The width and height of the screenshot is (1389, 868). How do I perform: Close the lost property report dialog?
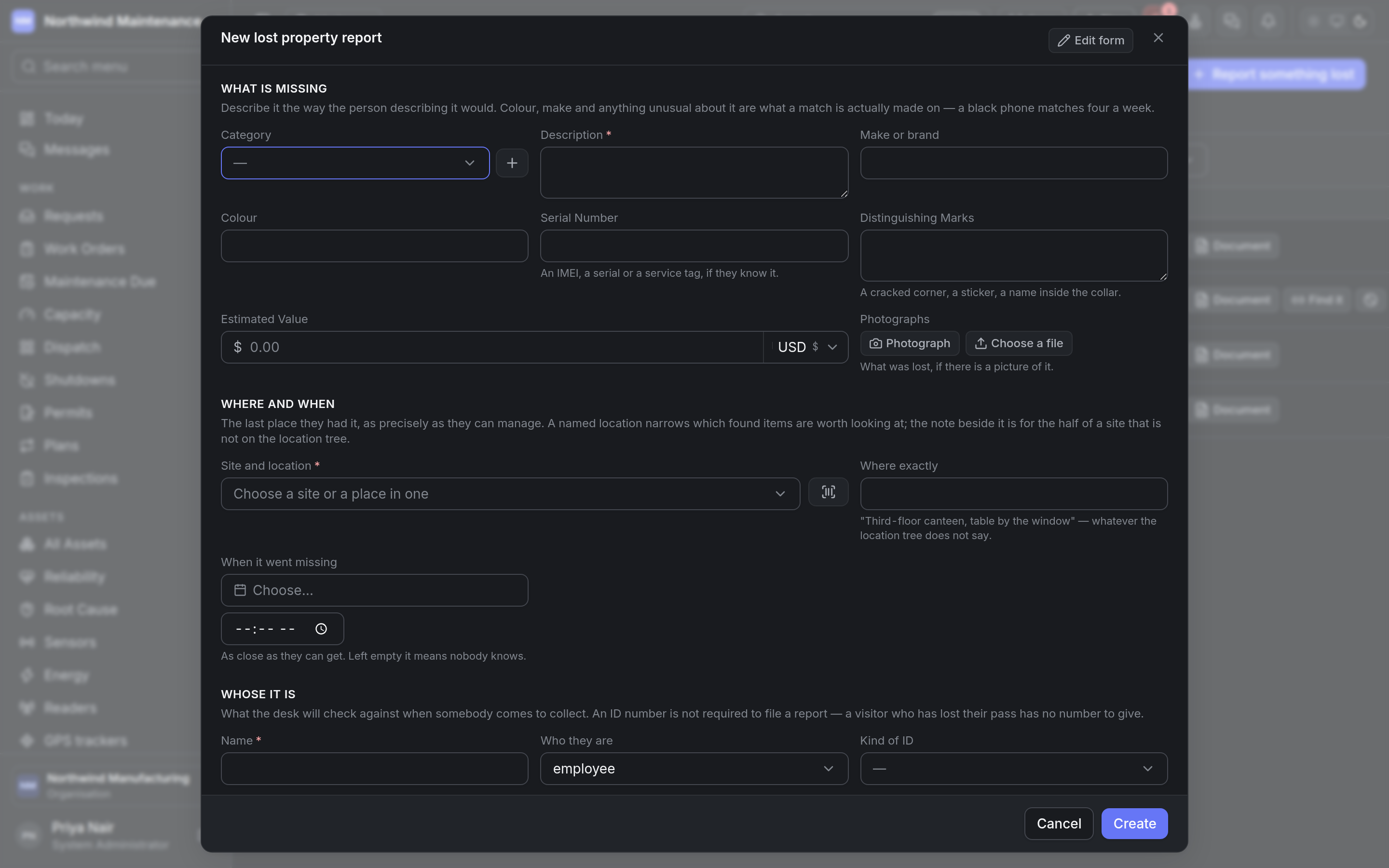[x=1157, y=38]
